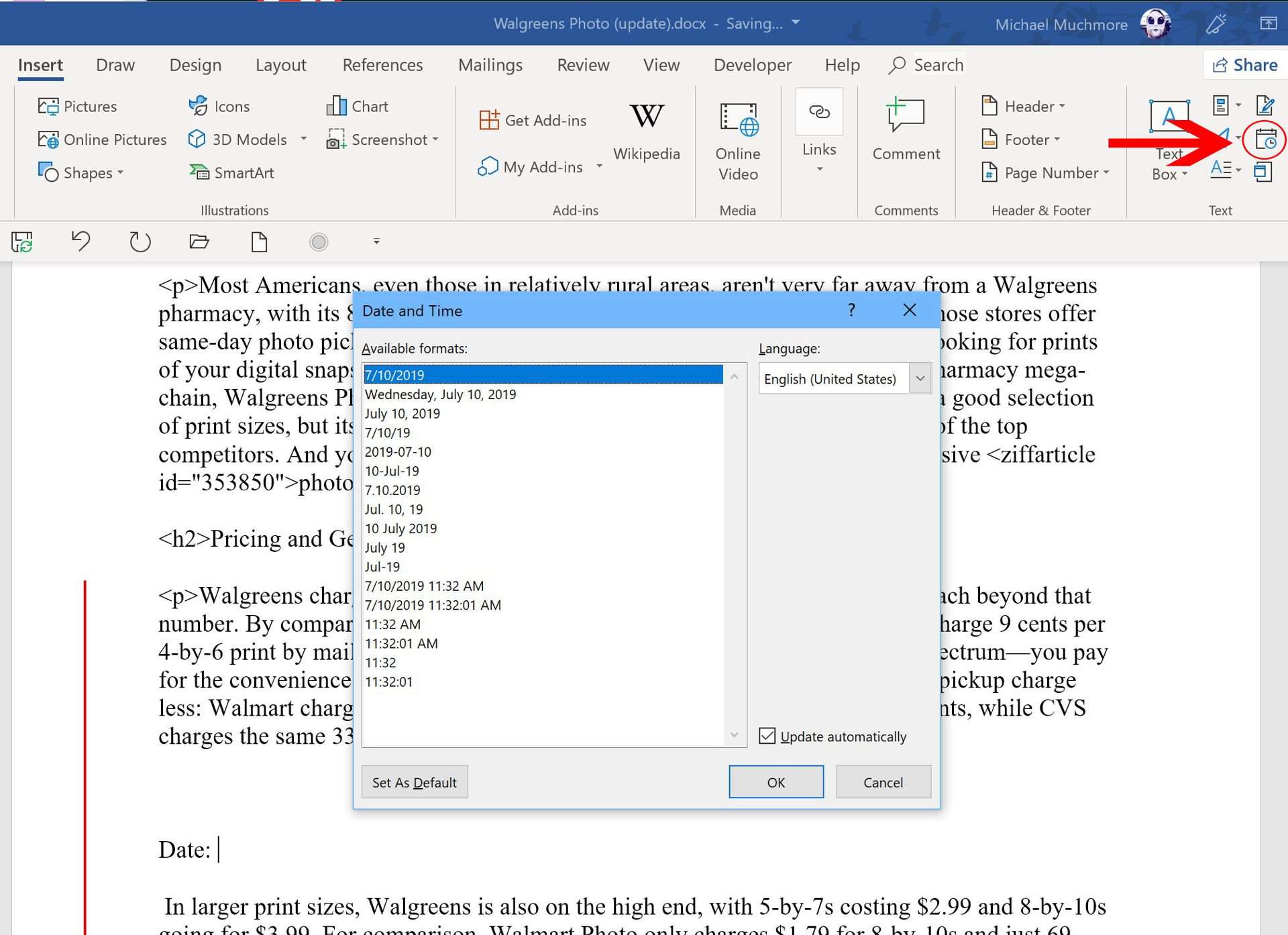Open the Links menu
Screen dimensions: 1288x935
pos(819,131)
